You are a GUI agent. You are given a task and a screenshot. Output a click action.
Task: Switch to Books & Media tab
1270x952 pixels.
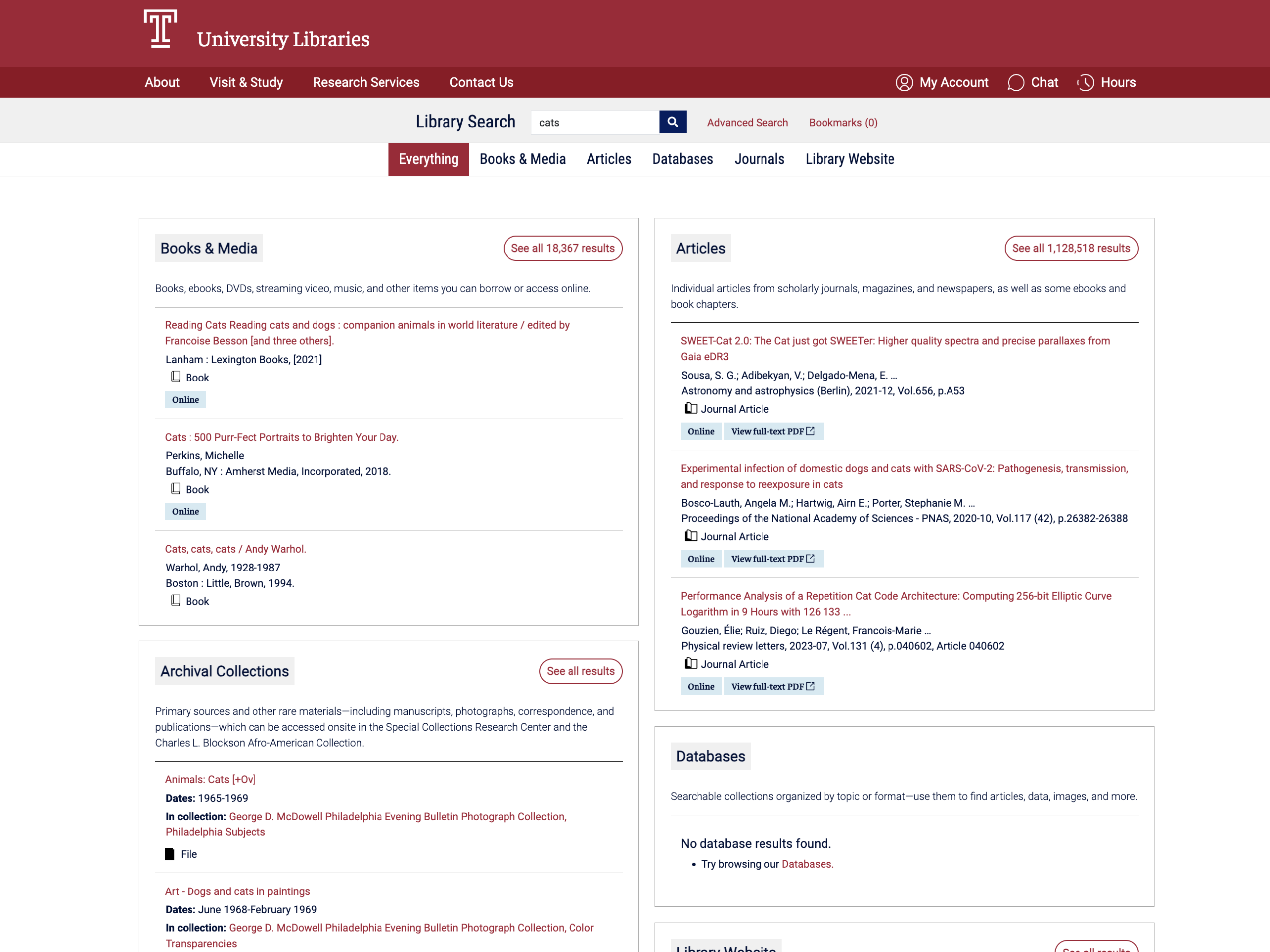[x=522, y=159]
